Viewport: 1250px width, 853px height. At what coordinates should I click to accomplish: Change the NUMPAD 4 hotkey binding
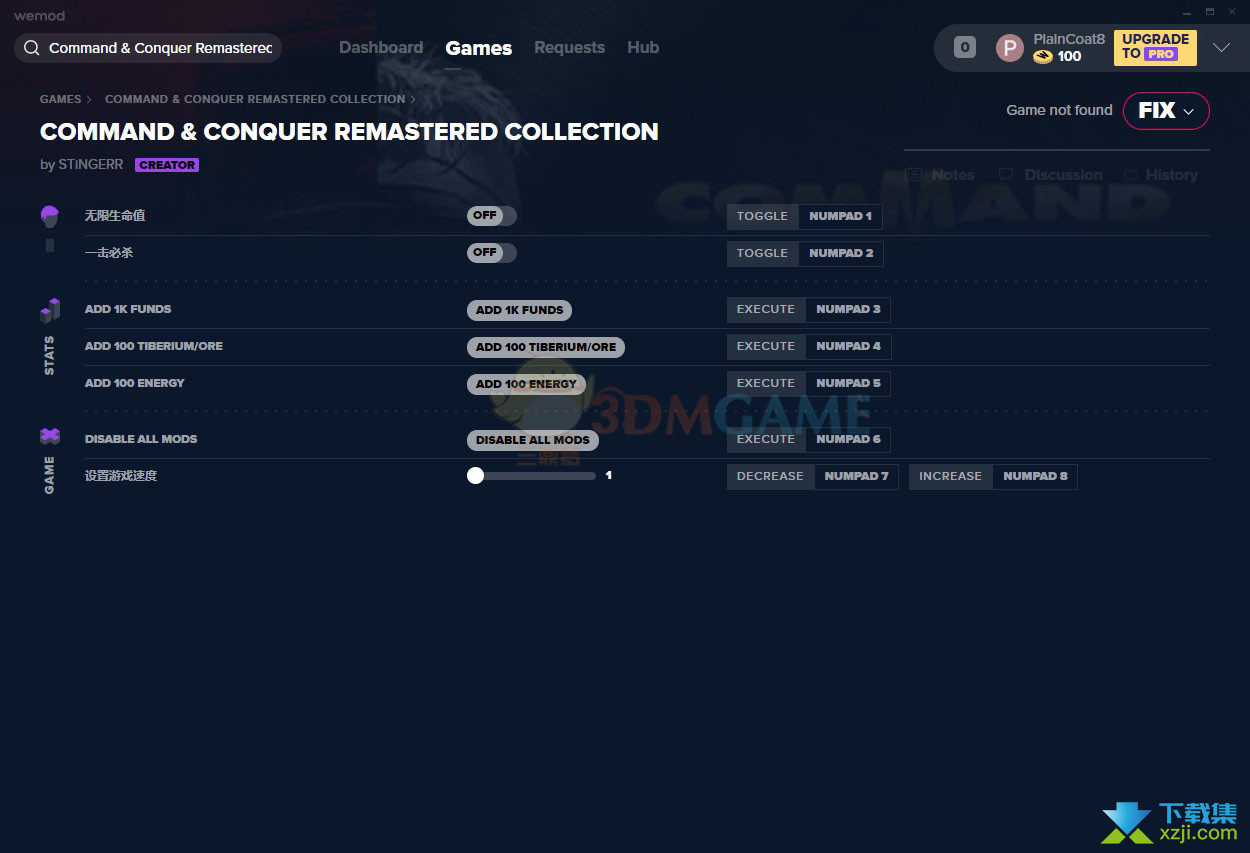pyautogui.click(x=848, y=346)
